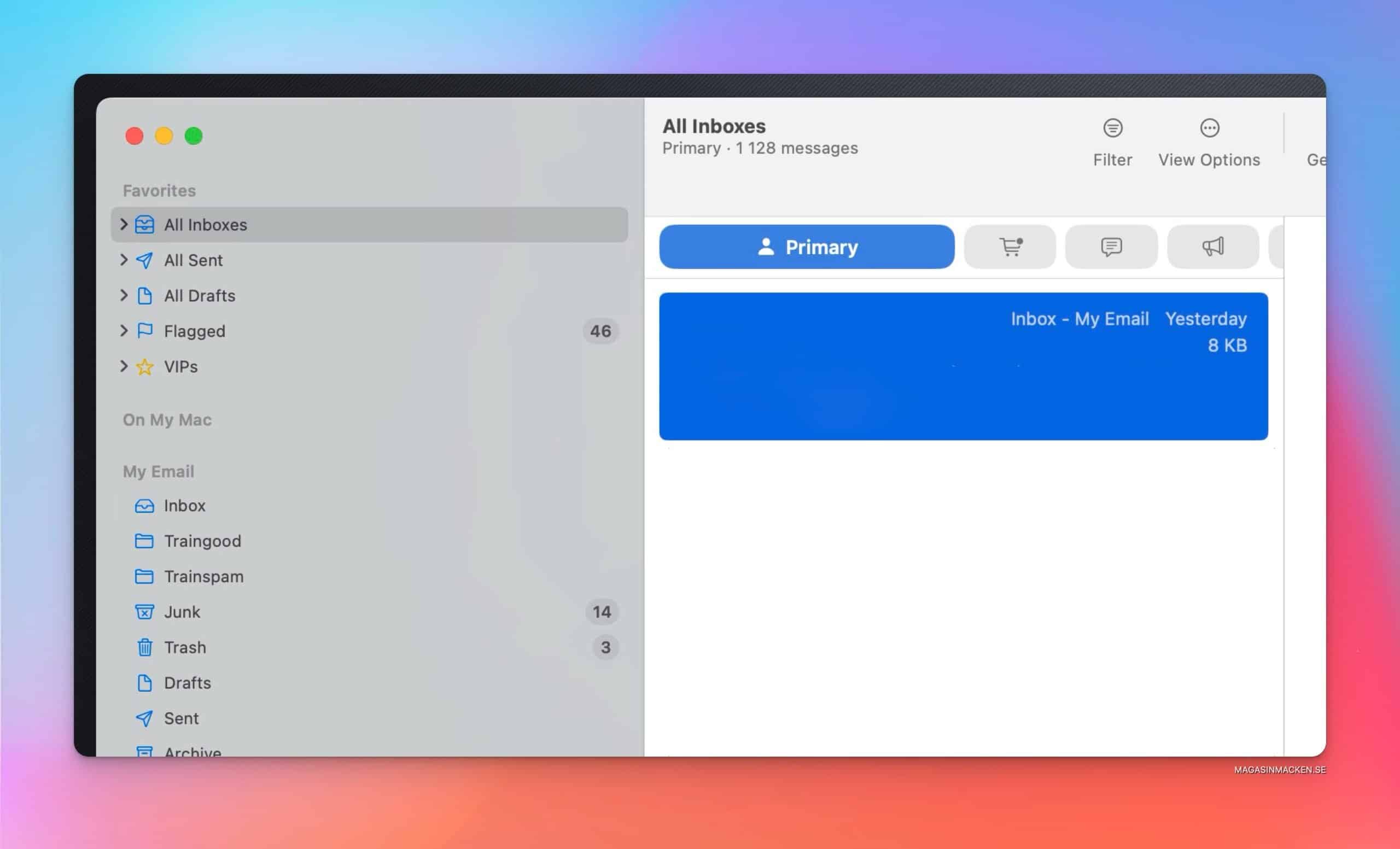Screen dimensions: 1400x849
Task: Open View Options ellipsis icon
Action: 1209,128
